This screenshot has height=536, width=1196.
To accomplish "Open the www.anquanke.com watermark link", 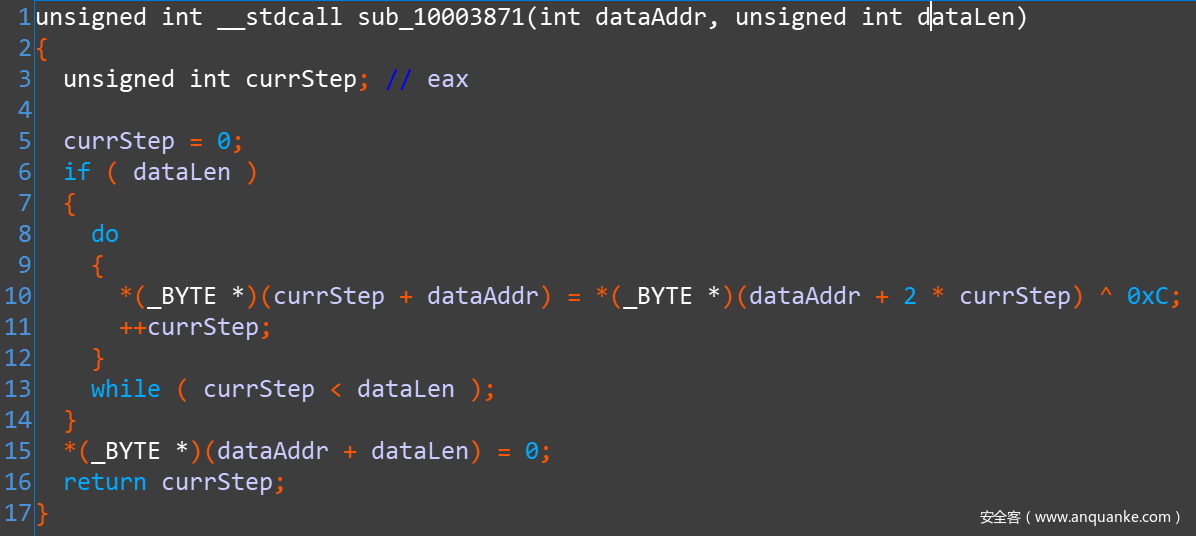I will point(1102,517).
